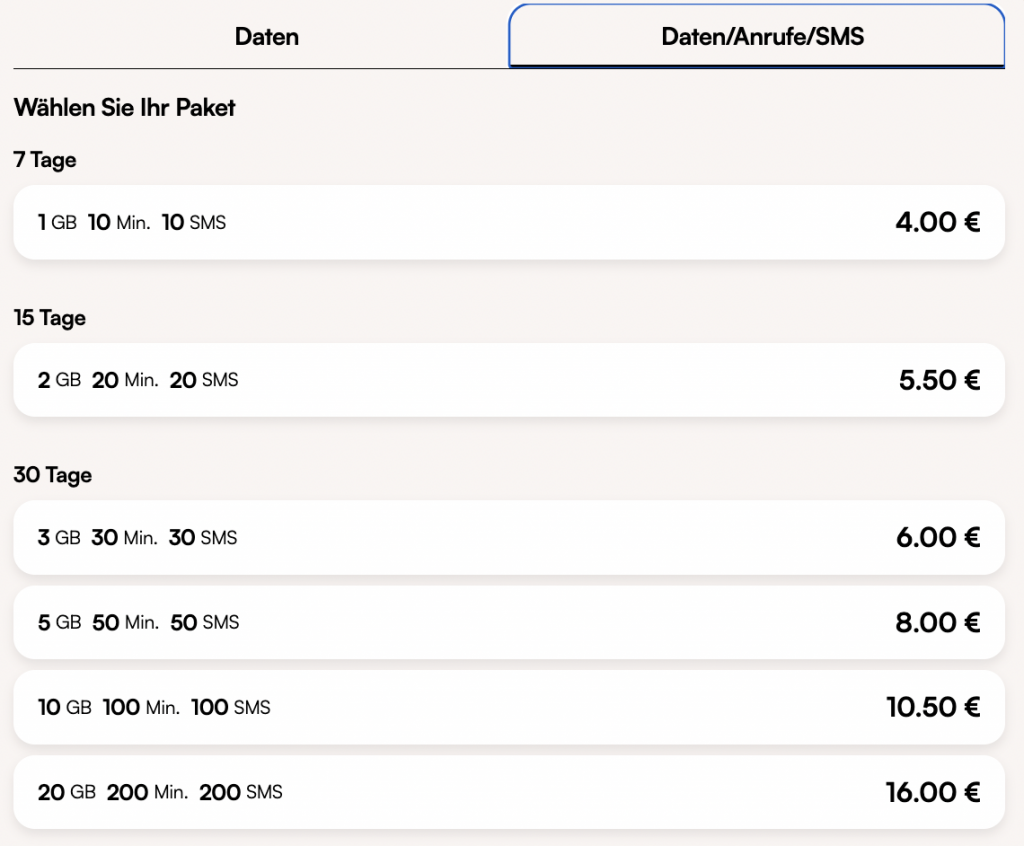Click the '15 Tage' section heading
The height and width of the screenshot is (846, 1024).
coord(49,318)
